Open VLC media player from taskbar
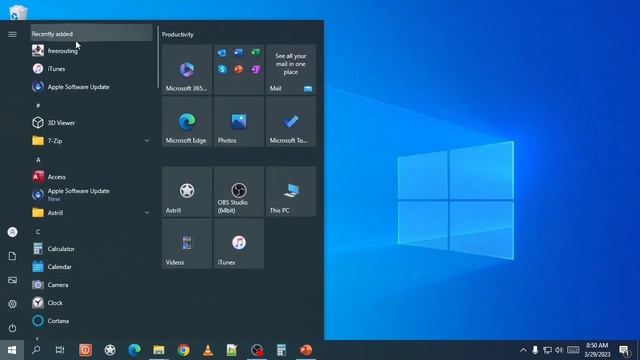The height and width of the screenshot is (360, 640). [208, 350]
